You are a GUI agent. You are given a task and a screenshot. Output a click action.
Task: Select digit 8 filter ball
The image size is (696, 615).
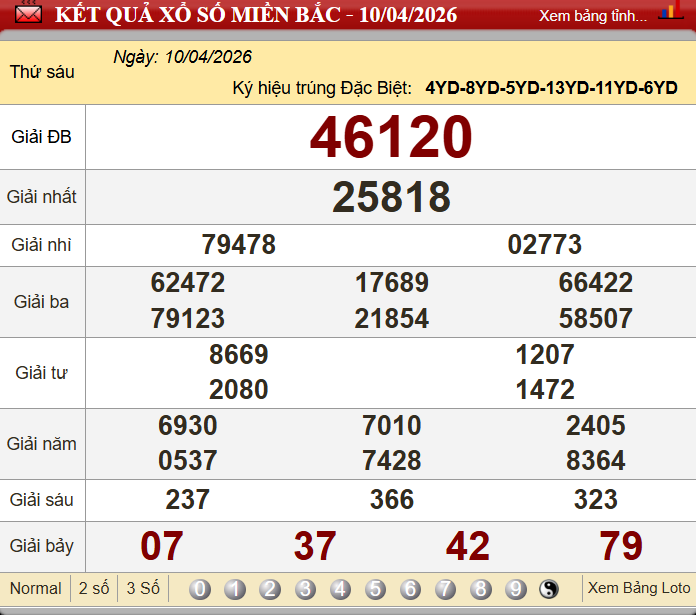click(481, 589)
